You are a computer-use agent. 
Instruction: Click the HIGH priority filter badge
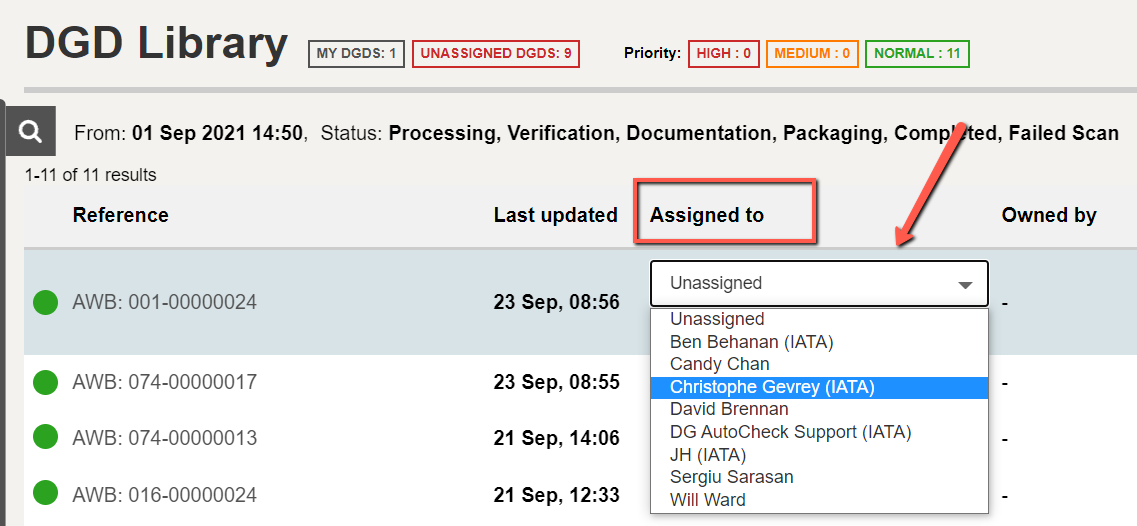click(x=724, y=53)
